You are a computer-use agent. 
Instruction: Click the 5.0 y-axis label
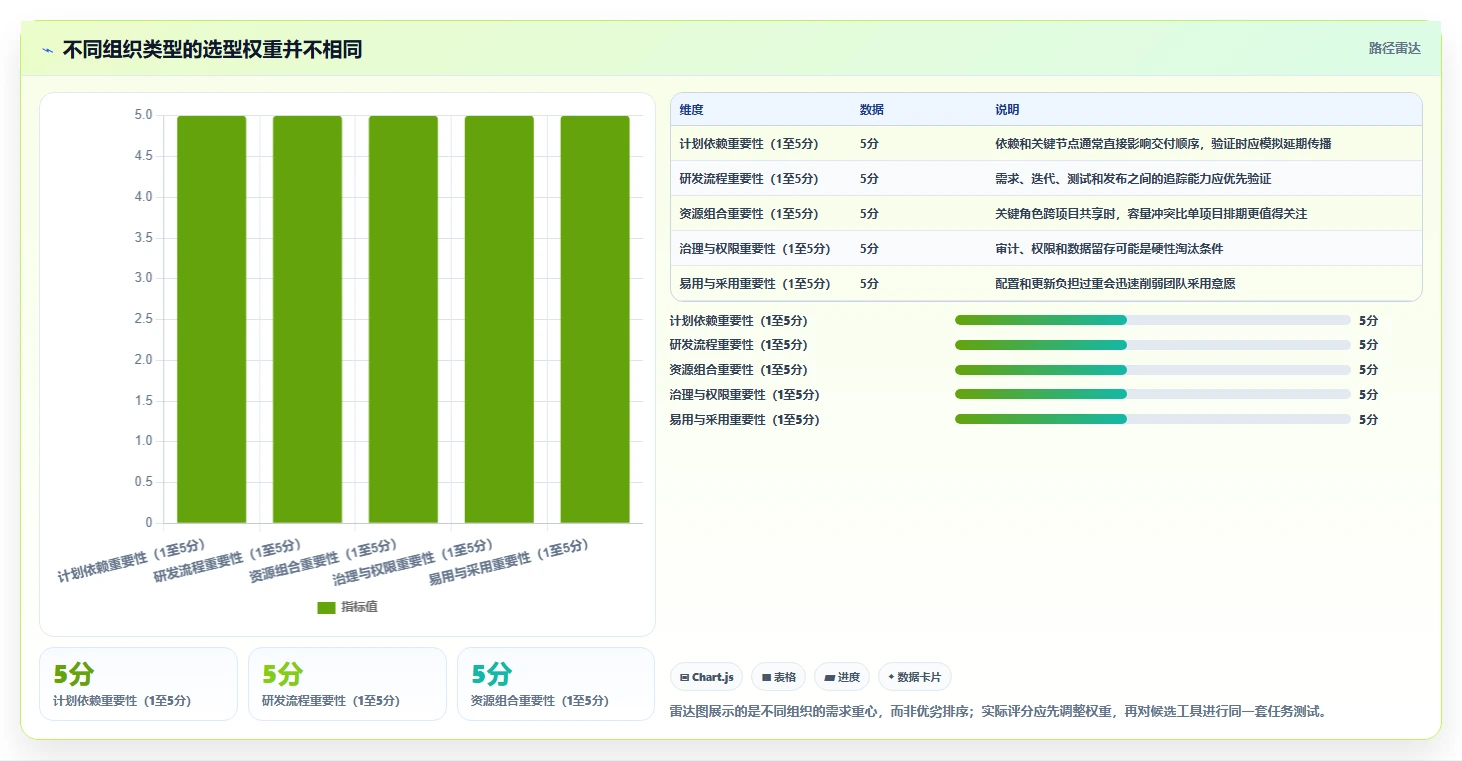pyautogui.click(x=143, y=115)
